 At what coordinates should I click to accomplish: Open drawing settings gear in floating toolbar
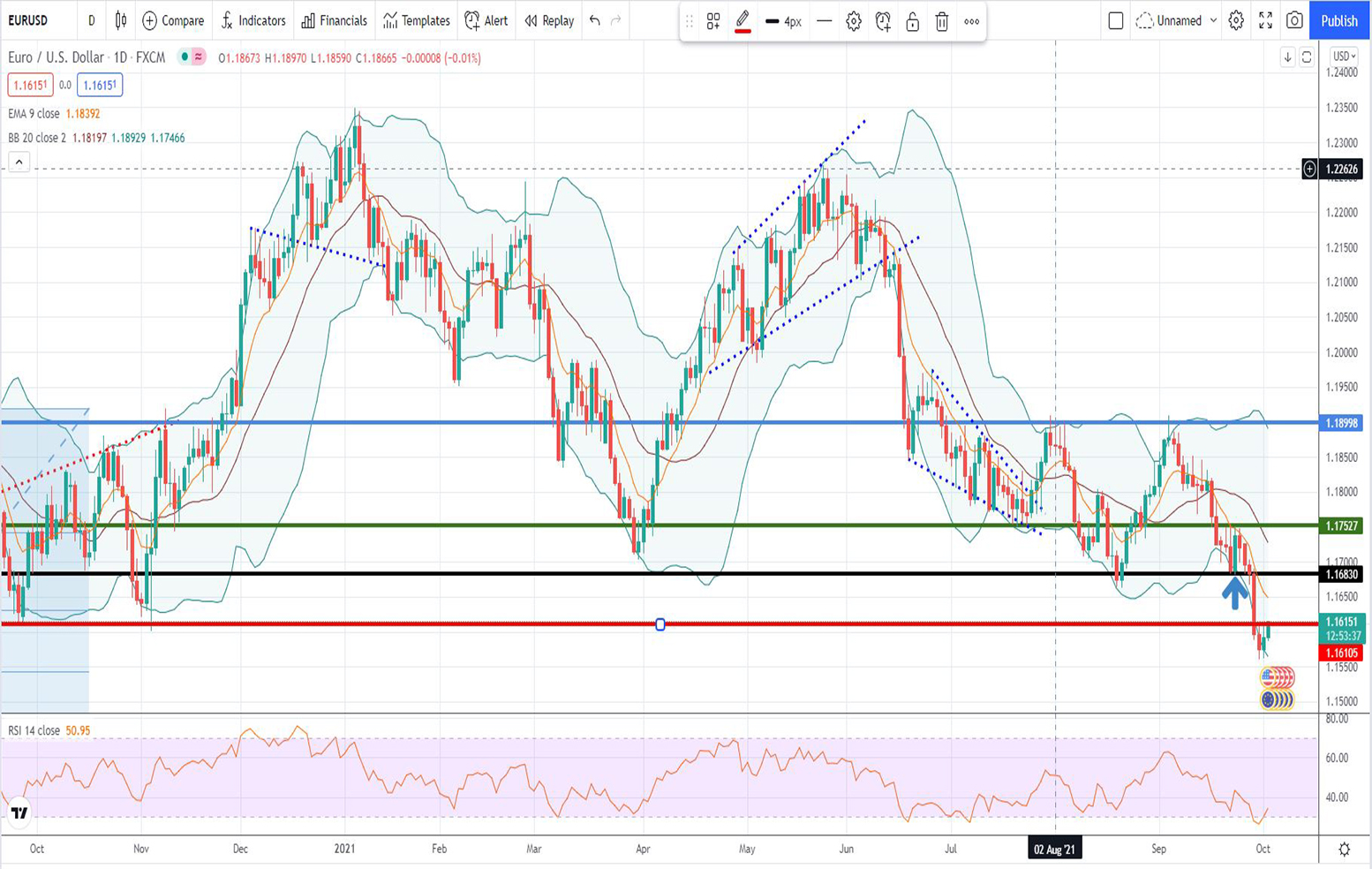[854, 21]
